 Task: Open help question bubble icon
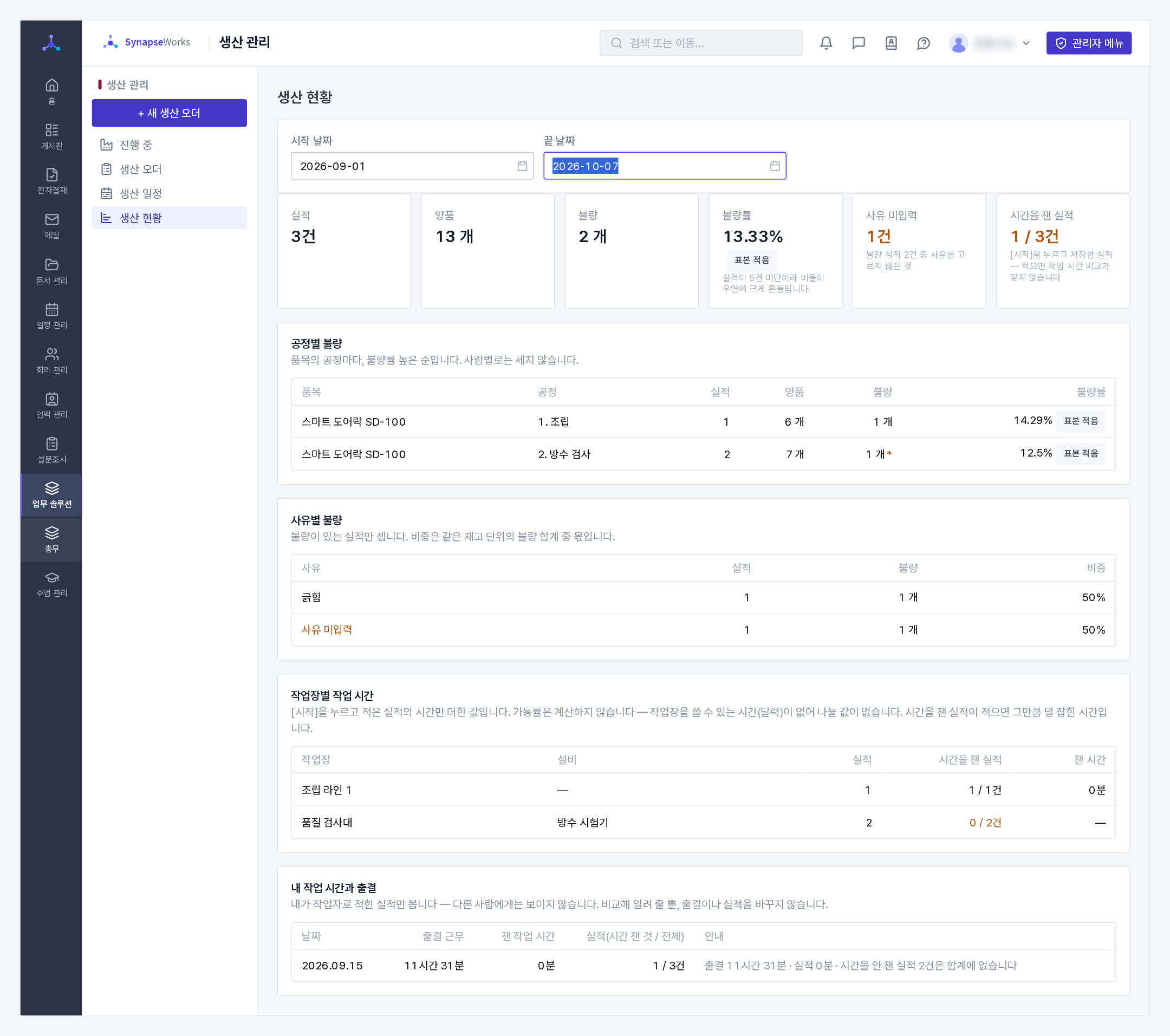[x=924, y=43]
